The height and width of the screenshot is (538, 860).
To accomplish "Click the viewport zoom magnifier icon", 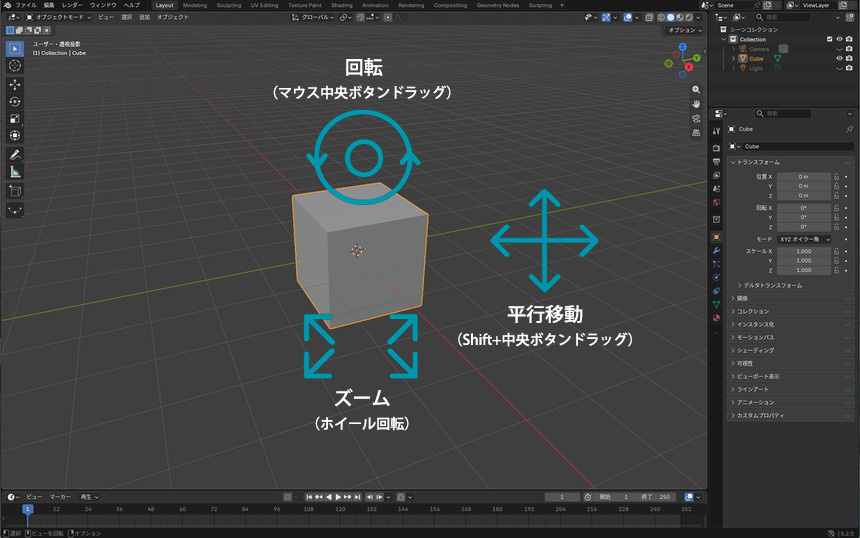I will pos(696,89).
